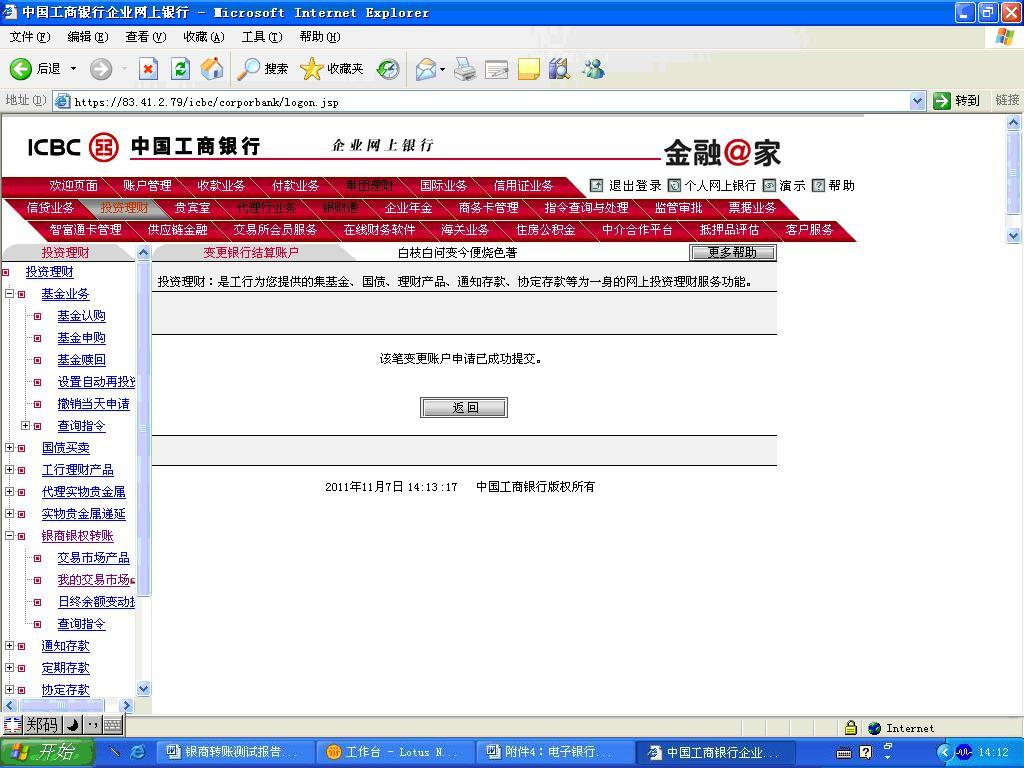
Task: Open the Mail button dropdown arrow
Action: tap(443, 69)
